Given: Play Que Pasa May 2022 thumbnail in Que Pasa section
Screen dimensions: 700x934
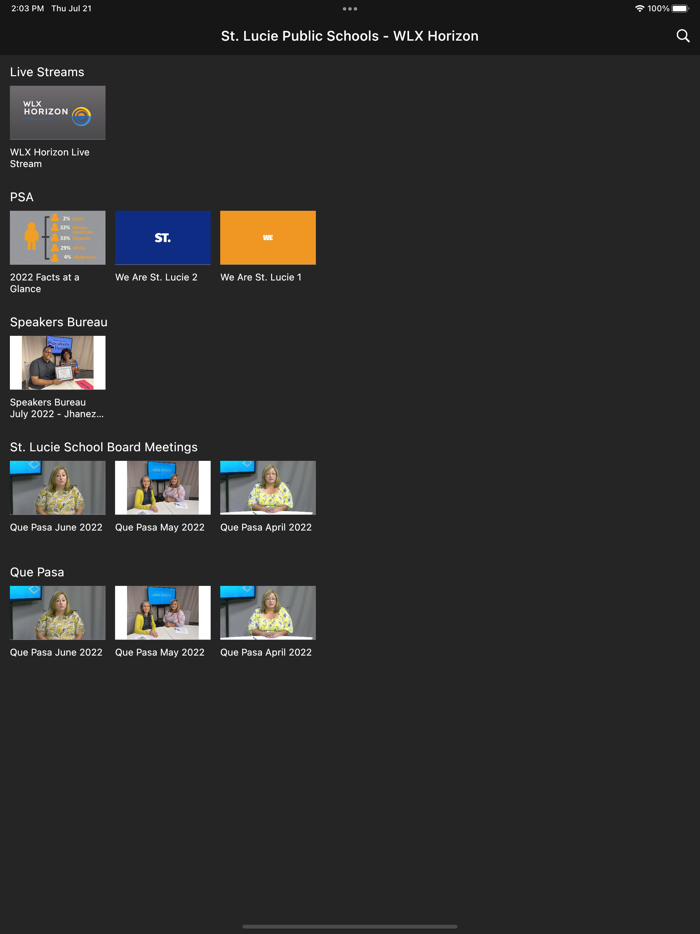Looking at the screenshot, I should (x=163, y=613).
